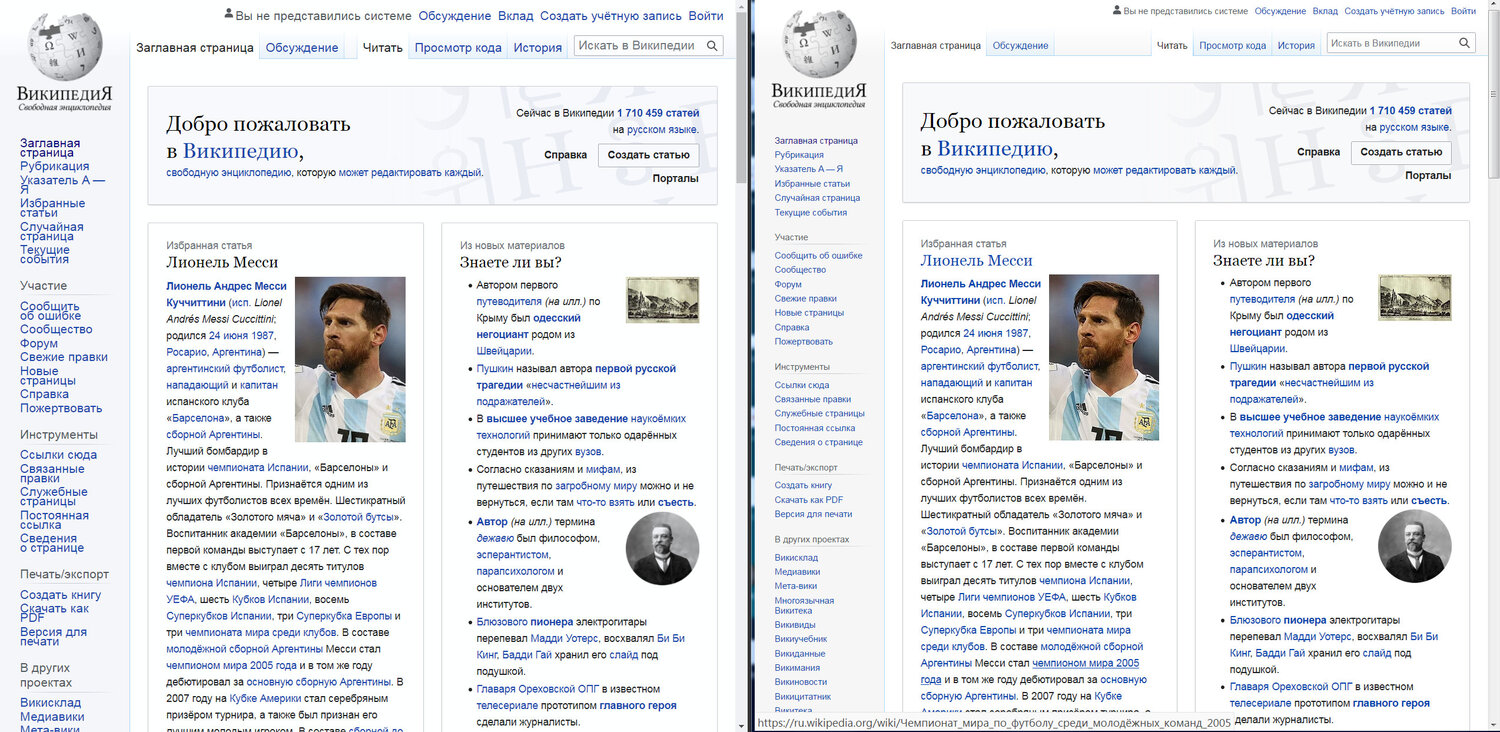Open «Сообщить об ошибке» in right window sidebar
The width and height of the screenshot is (1500, 732).
pyautogui.click(x=818, y=255)
